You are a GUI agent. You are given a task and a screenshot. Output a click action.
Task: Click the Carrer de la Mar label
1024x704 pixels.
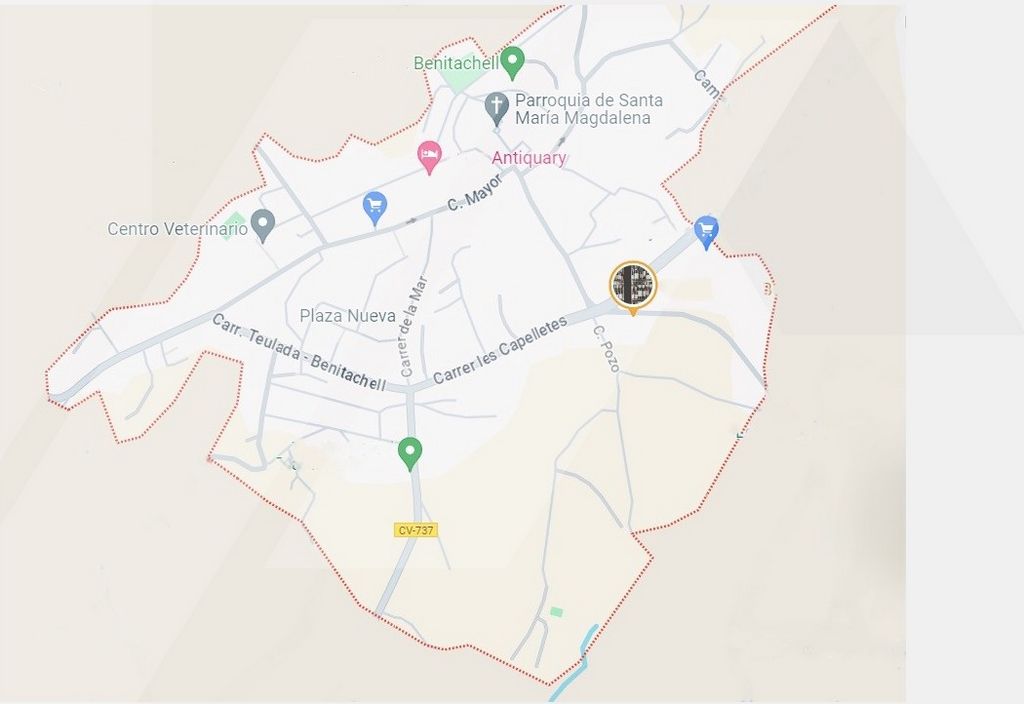[x=413, y=326]
